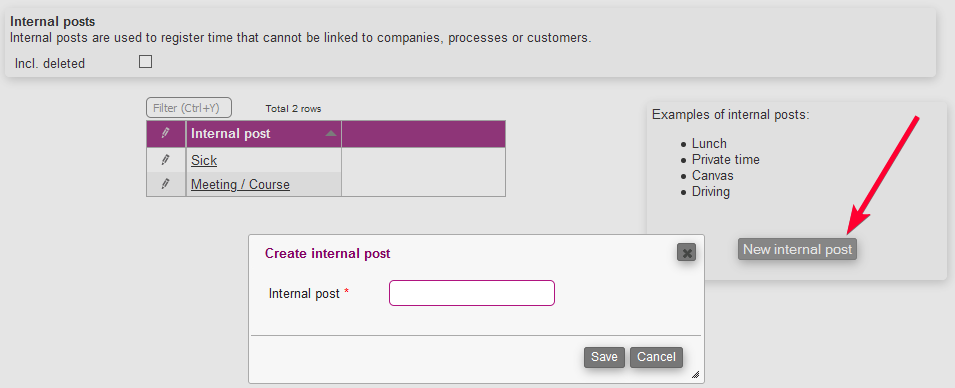Click into the Internal post text field
The width and height of the screenshot is (955, 388).
(472, 293)
